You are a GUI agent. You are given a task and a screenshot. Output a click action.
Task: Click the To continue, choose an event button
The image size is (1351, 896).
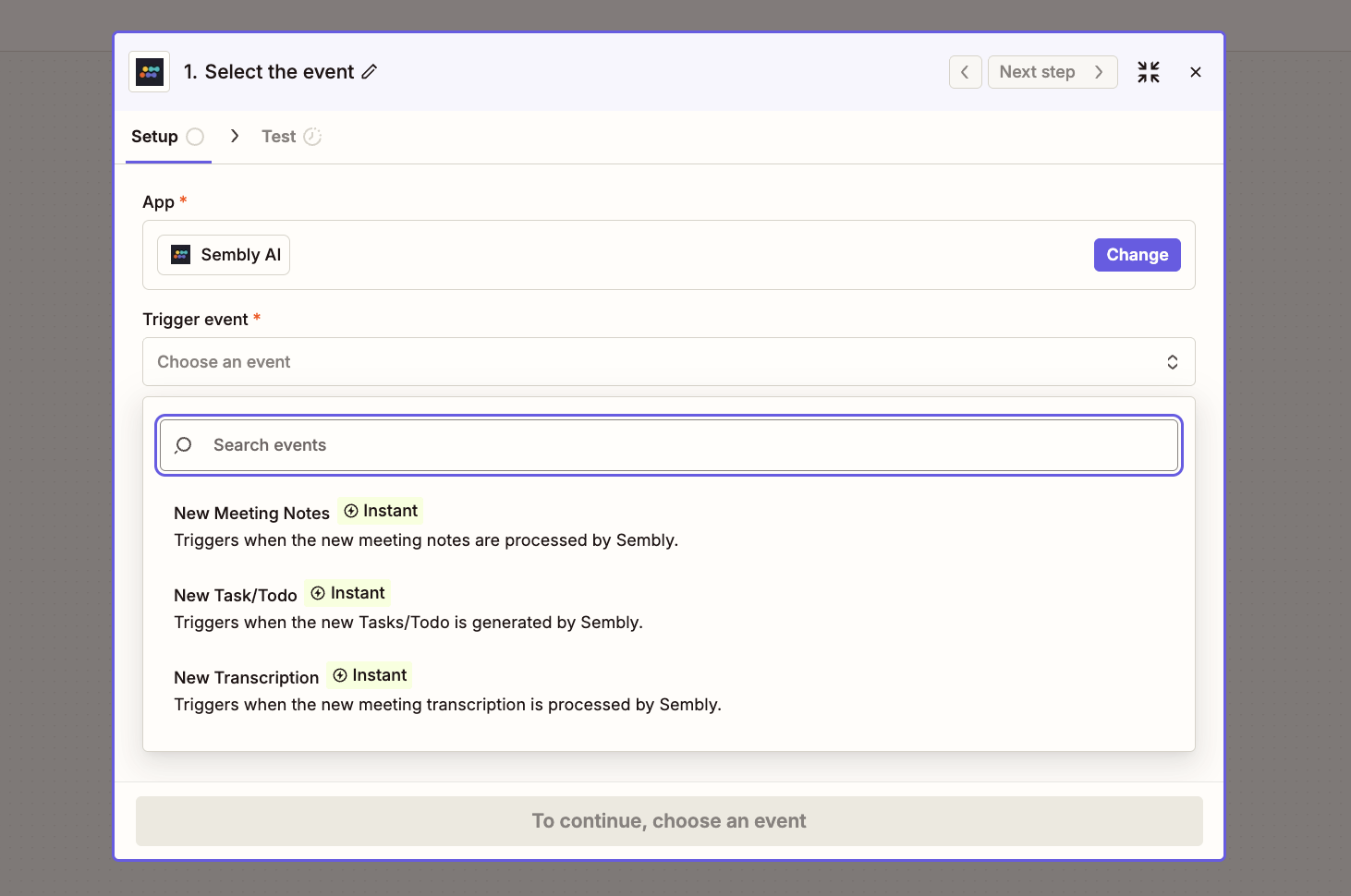coord(669,821)
